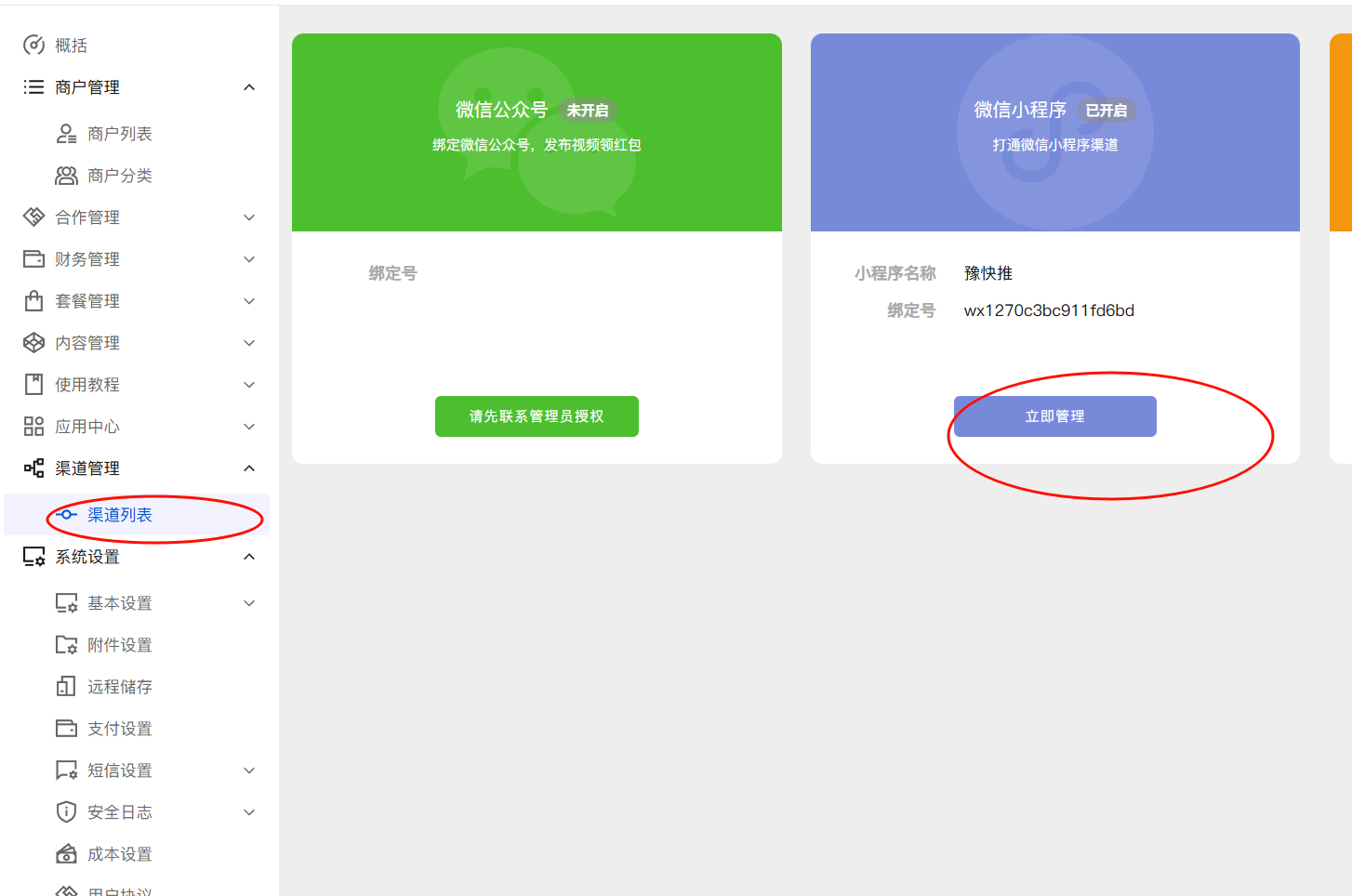Collapse the 系统设置 chevron
Screen dimensions: 1352x896
click(249, 556)
